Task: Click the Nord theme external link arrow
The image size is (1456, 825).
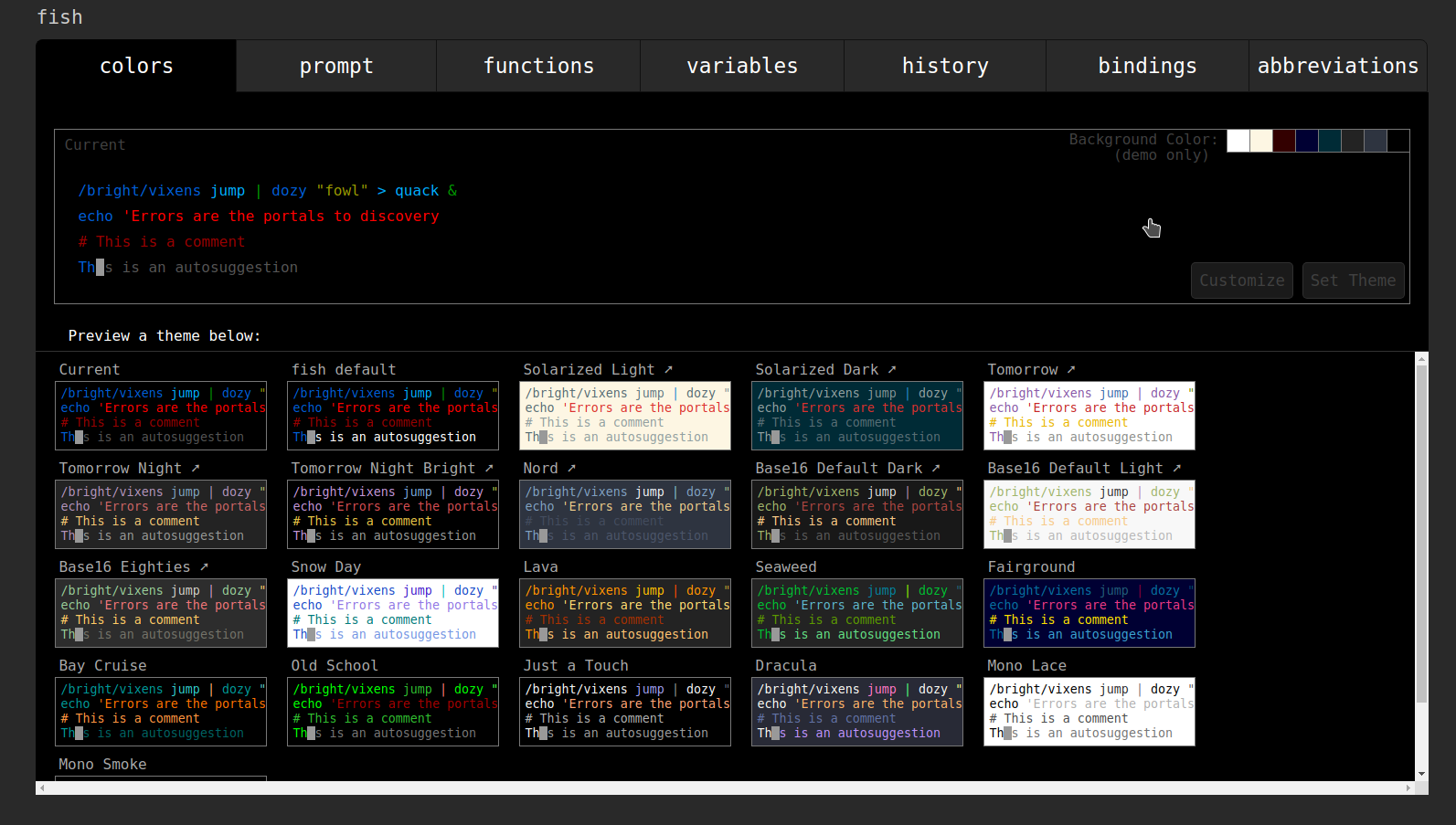Action: (571, 469)
